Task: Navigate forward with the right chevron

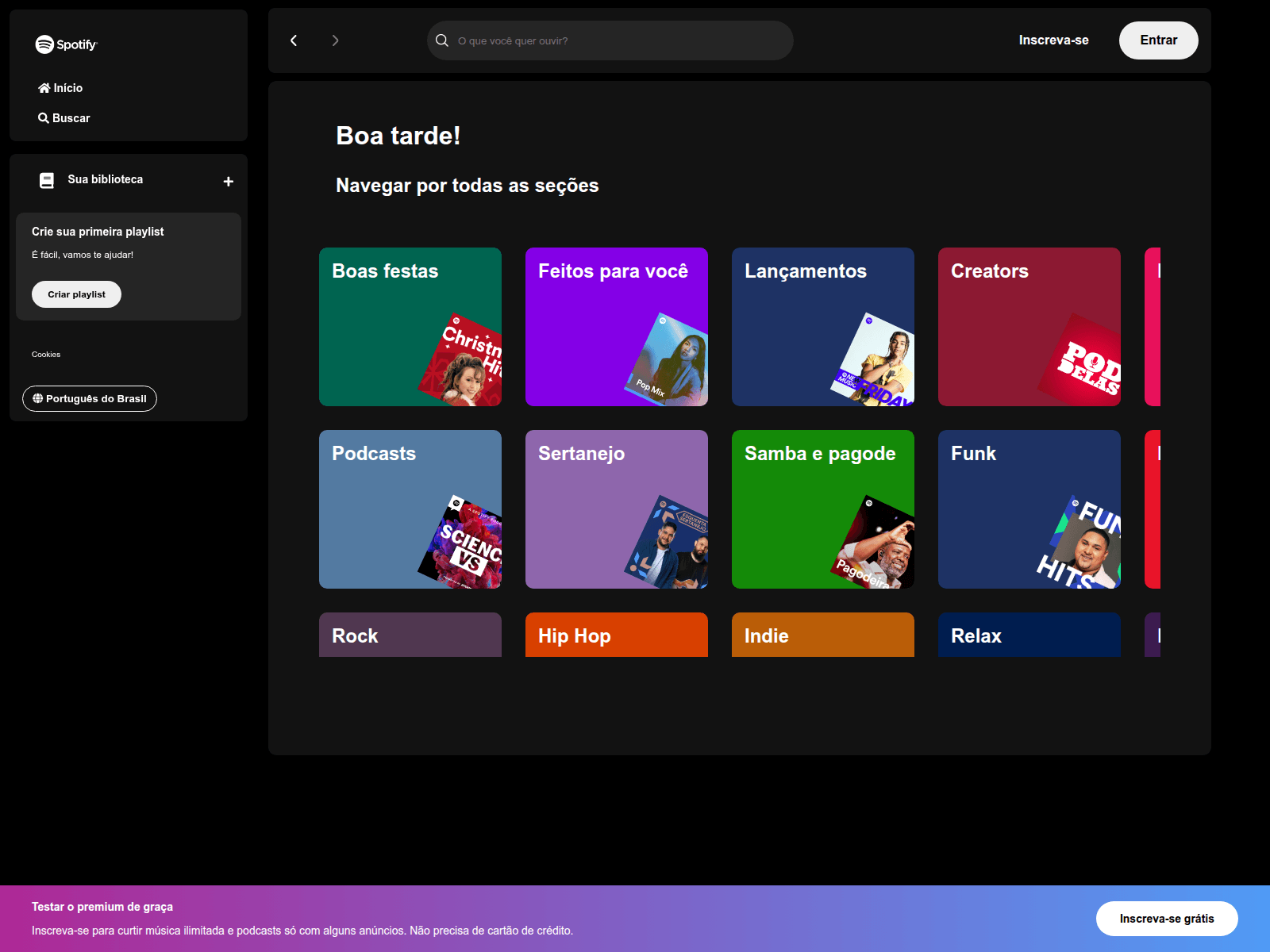Action: 335,40
